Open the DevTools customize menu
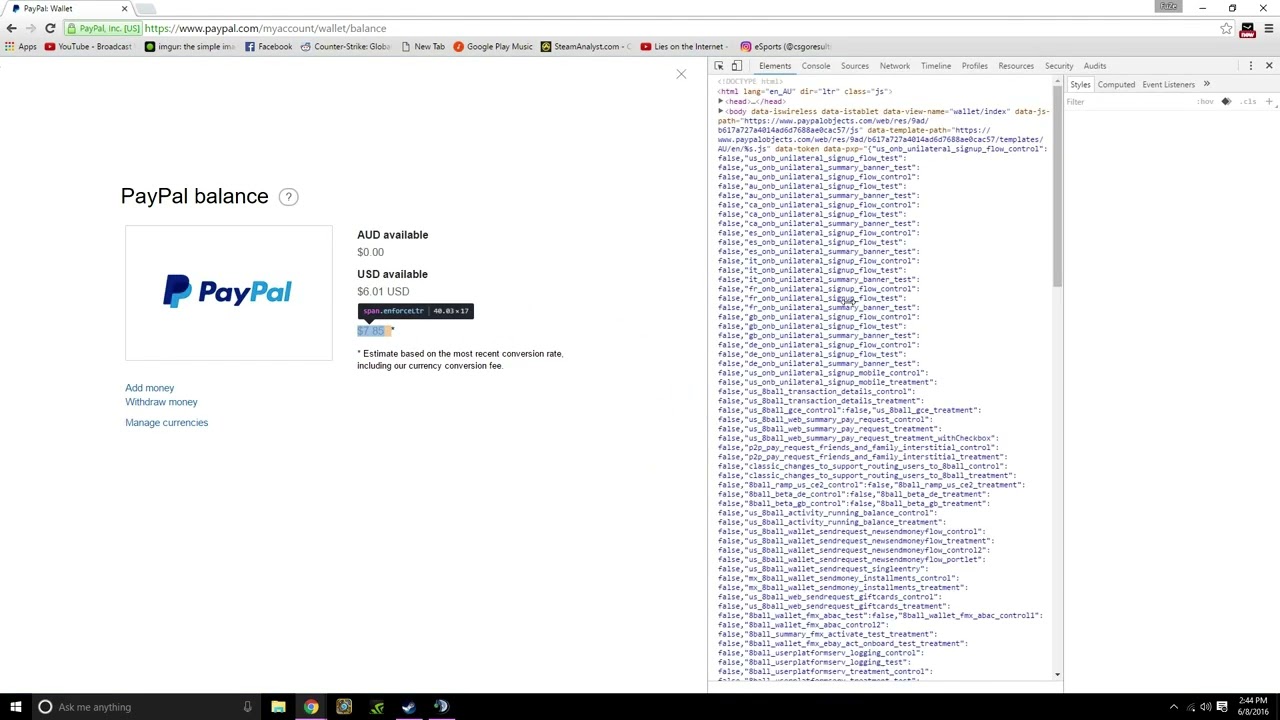This screenshot has width=1280, height=720. coord(1251,66)
